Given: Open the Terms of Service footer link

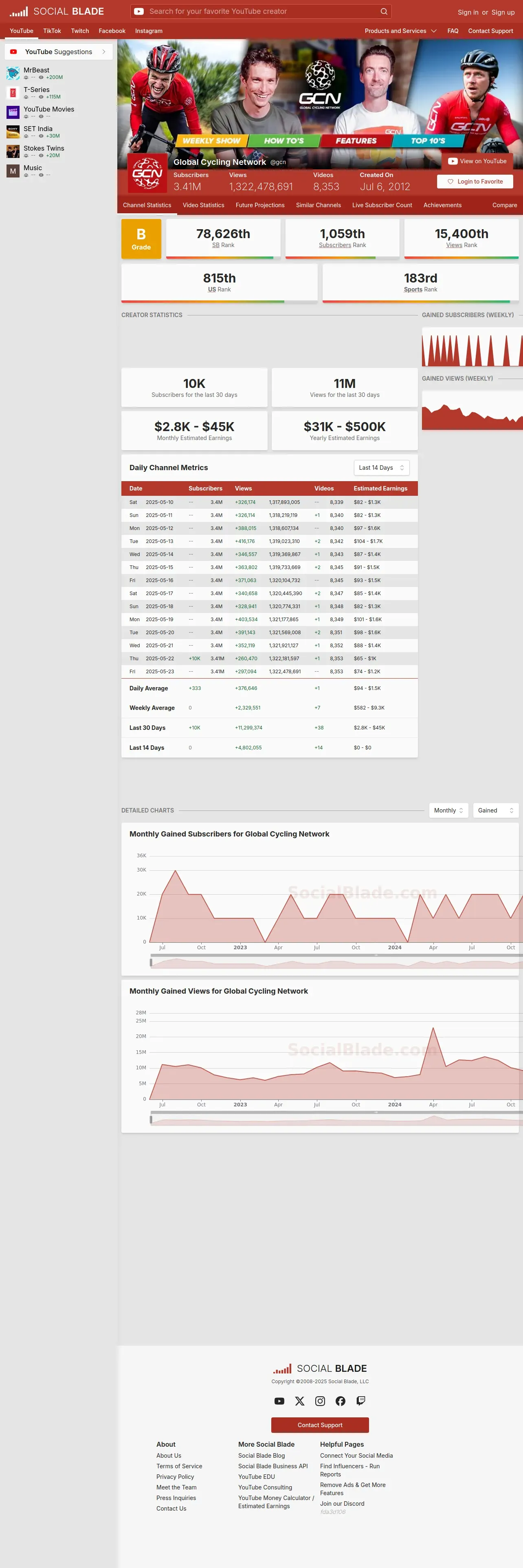Looking at the screenshot, I should 179,1466.
